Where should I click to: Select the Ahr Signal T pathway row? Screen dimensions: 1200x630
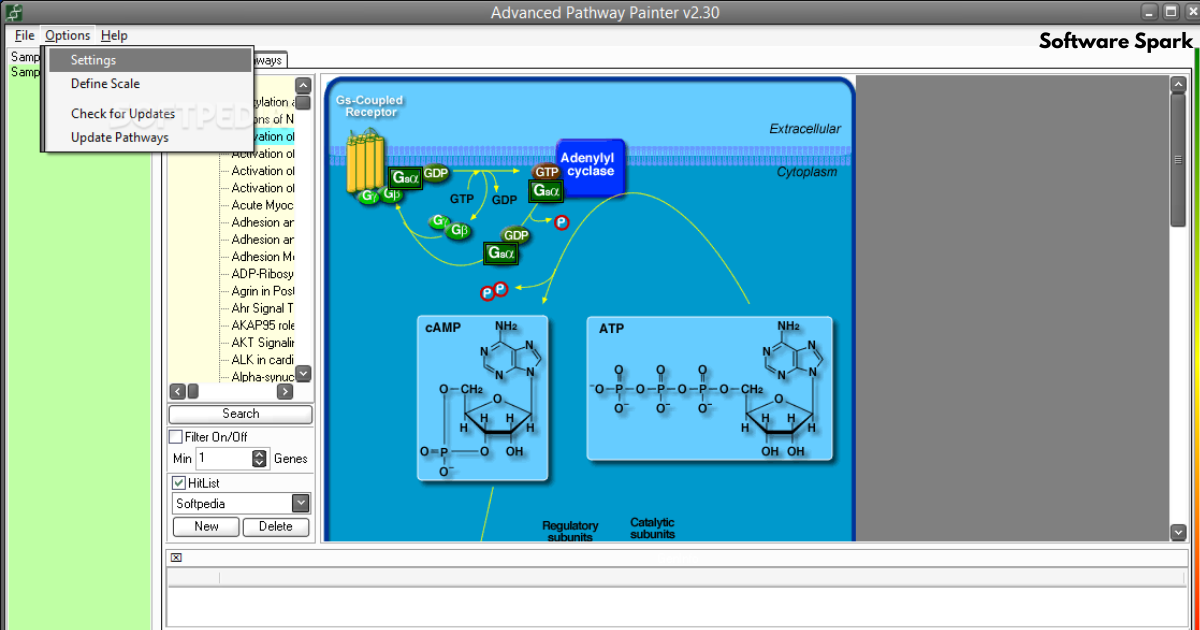263,308
